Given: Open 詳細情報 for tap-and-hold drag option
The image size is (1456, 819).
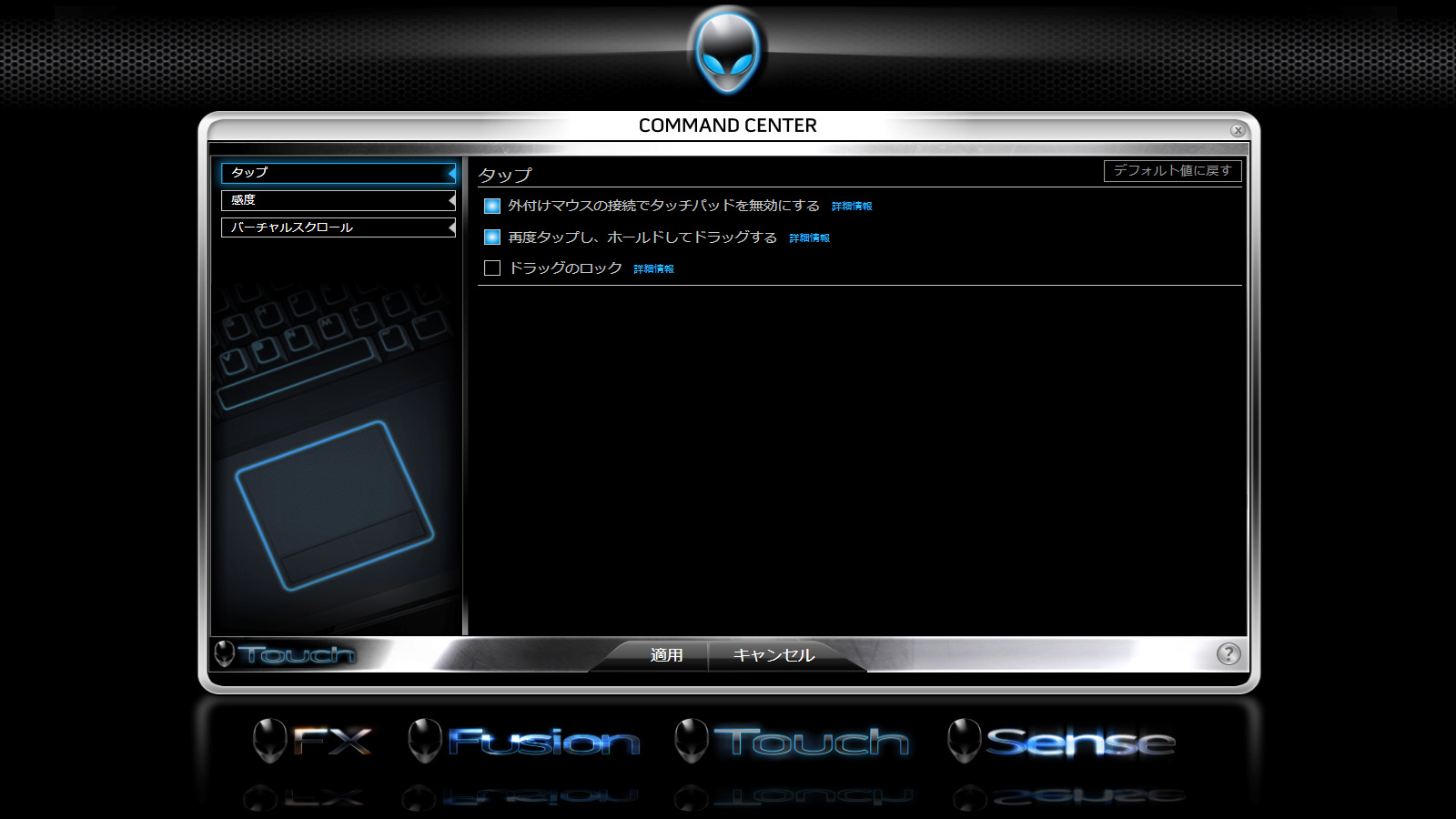Looking at the screenshot, I should pos(809,238).
